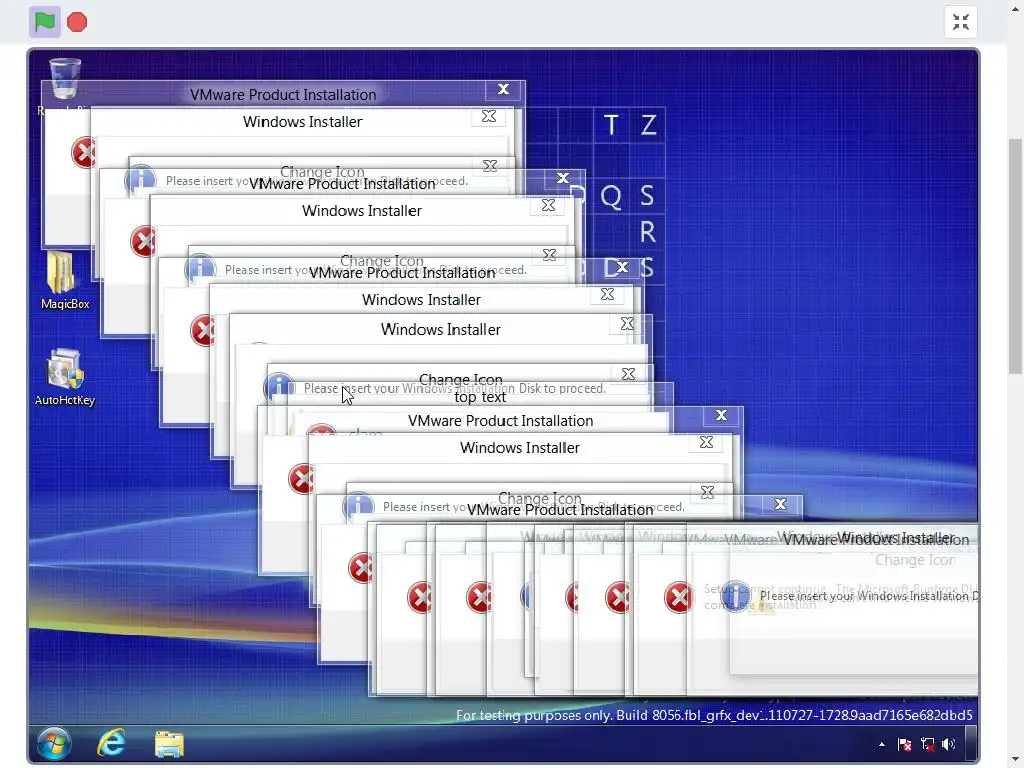The height and width of the screenshot is (768, 1024).
Task: Click the browser page vertical scrollbar thumb
Action: pyautogui.click(x=1016, y=256)
